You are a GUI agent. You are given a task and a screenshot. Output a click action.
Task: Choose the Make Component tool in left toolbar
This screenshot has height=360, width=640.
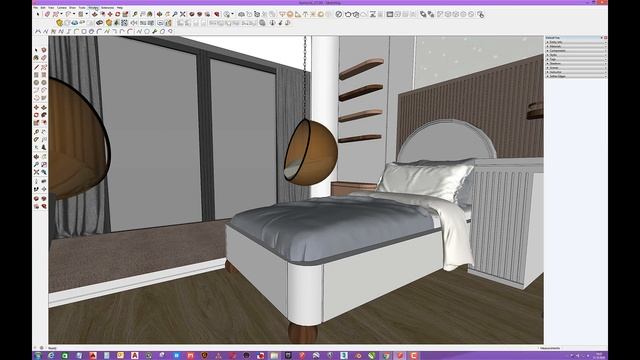[x=44, y=50]
